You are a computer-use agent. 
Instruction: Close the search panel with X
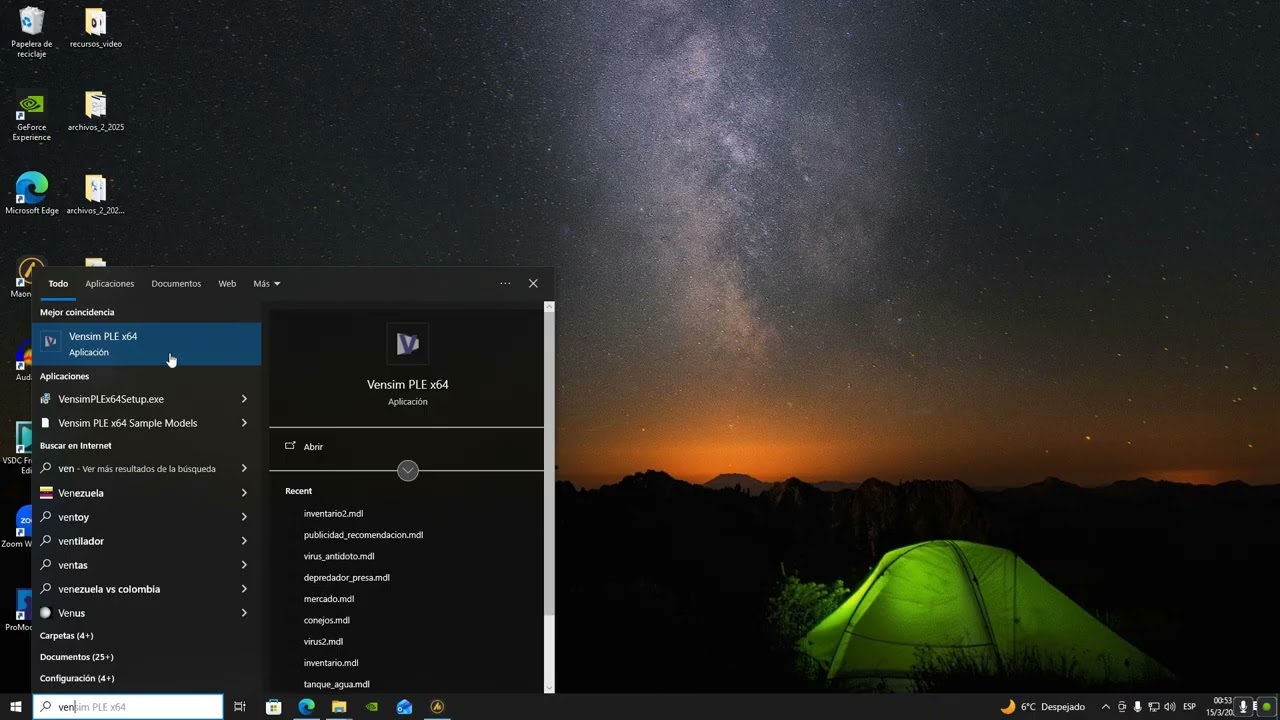pyautogui.click(x=533, y=283)
